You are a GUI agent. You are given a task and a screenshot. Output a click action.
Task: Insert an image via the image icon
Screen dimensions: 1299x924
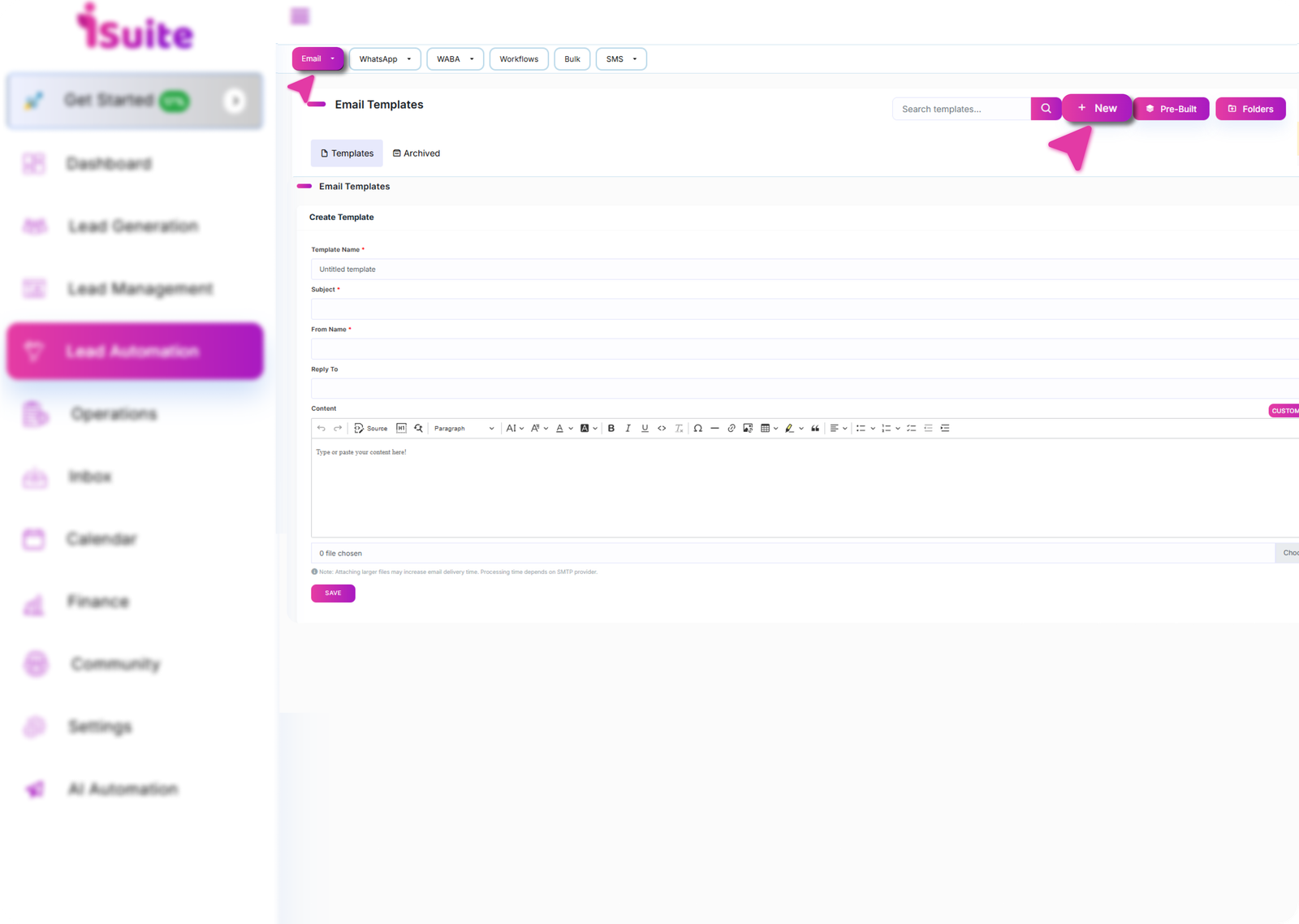tap(748, 428)
